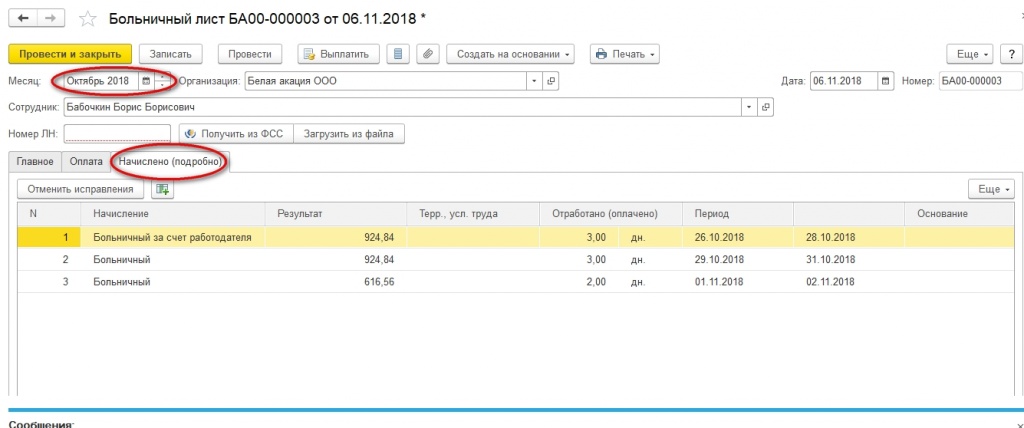Open the top Еще menu
1024x428 pixels.
(x=970, y=54)
